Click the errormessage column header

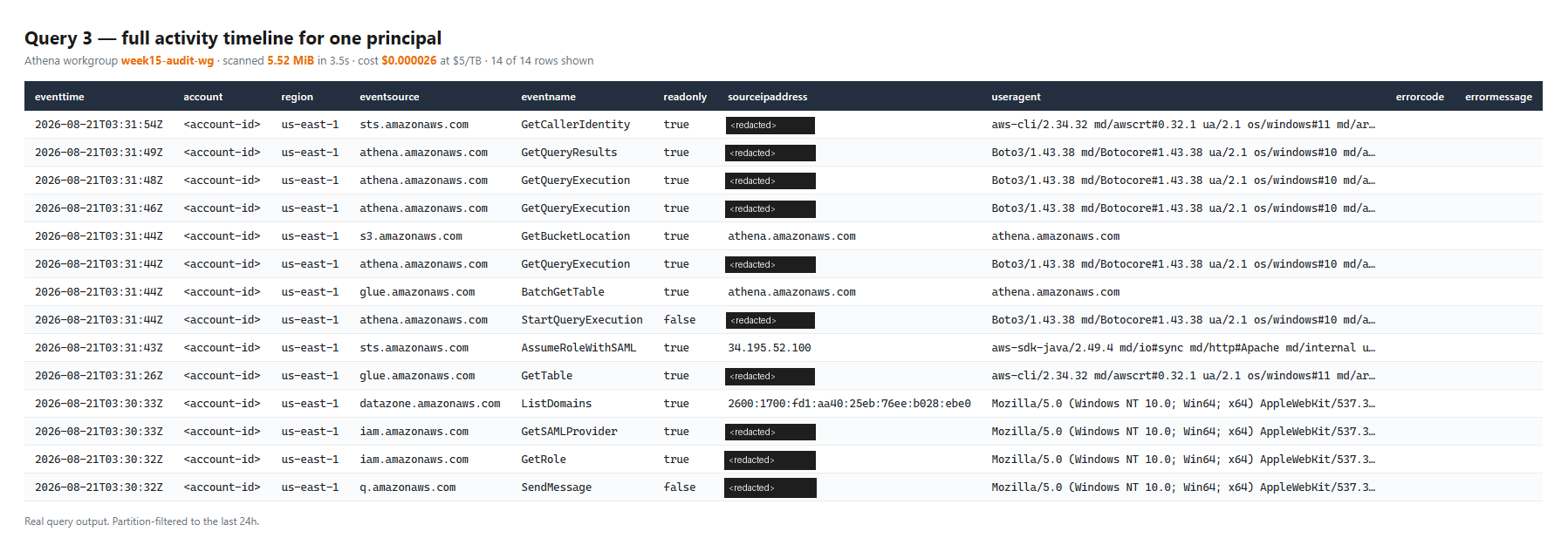pos(1498,97)
